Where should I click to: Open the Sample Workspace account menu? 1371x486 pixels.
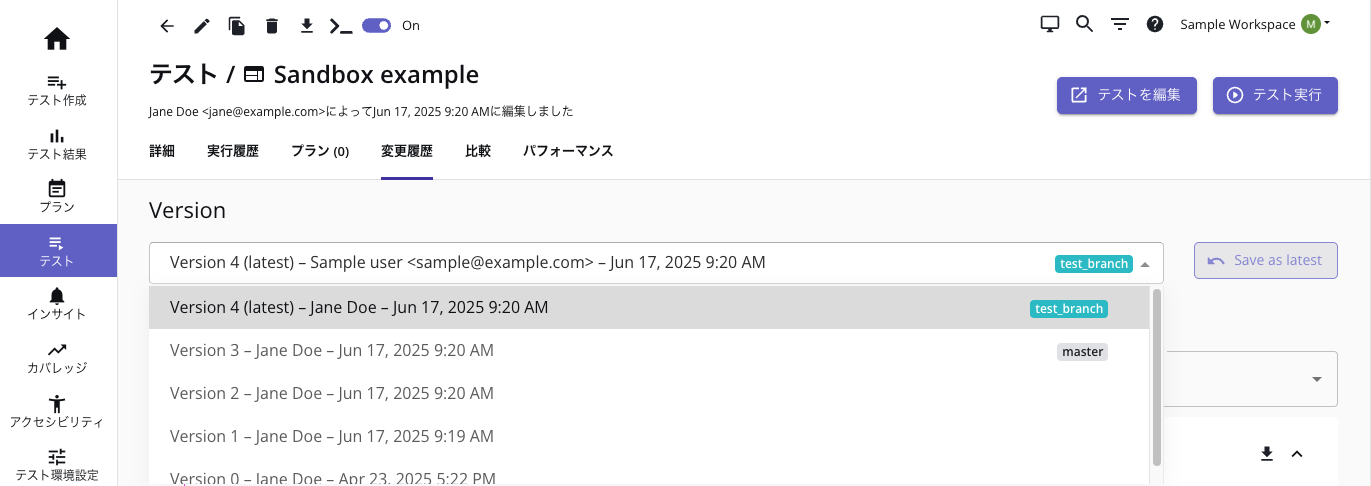1255,25
